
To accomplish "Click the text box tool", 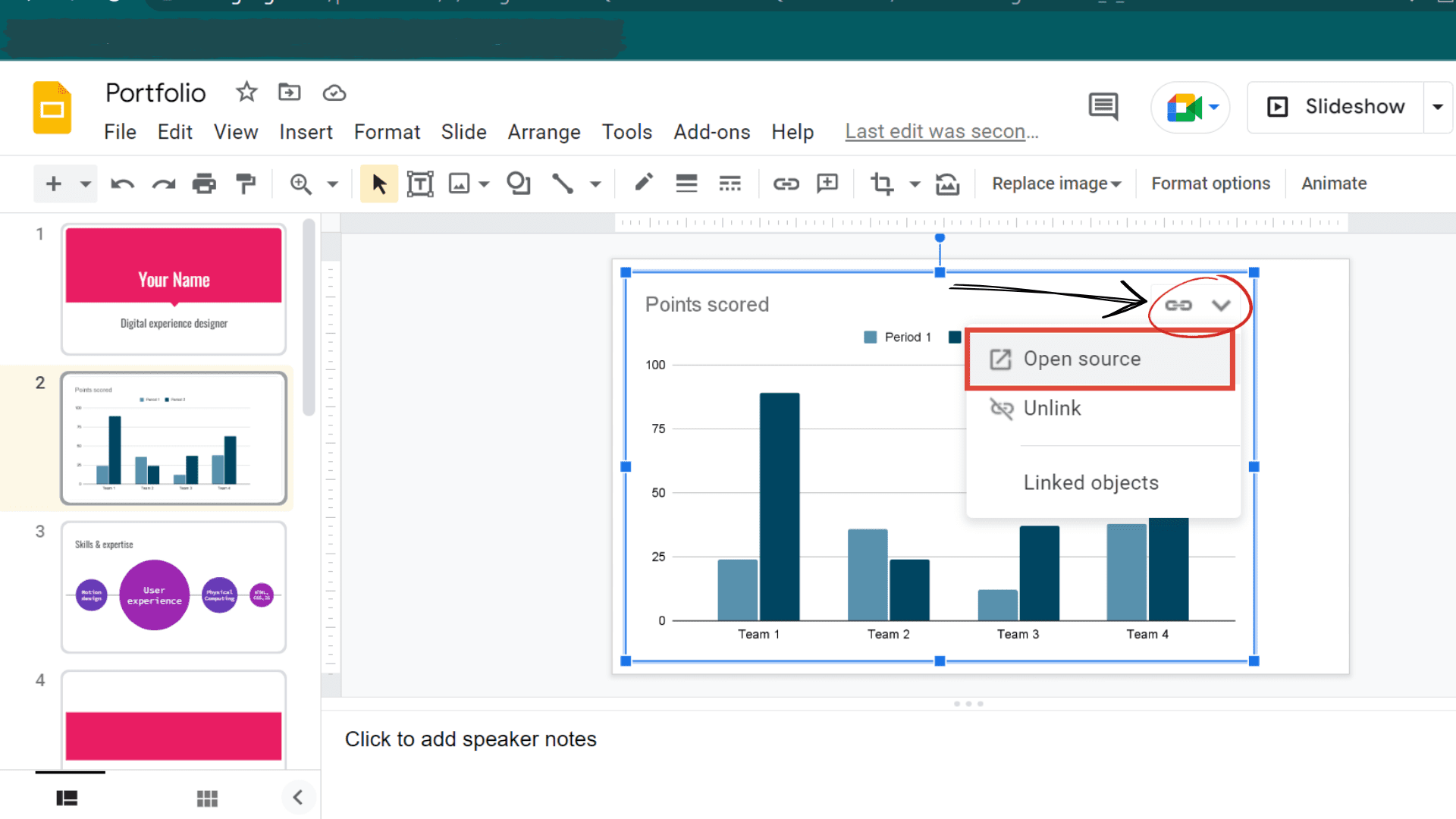I will [419, 184].
